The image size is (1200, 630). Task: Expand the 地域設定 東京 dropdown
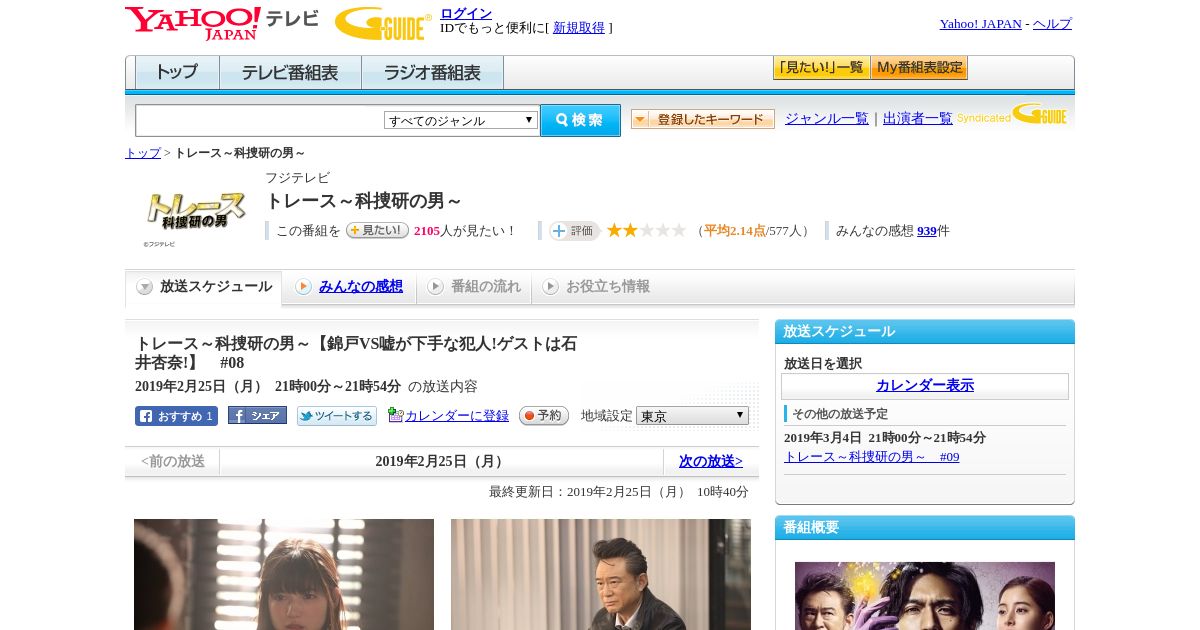(x=692, y=415)
